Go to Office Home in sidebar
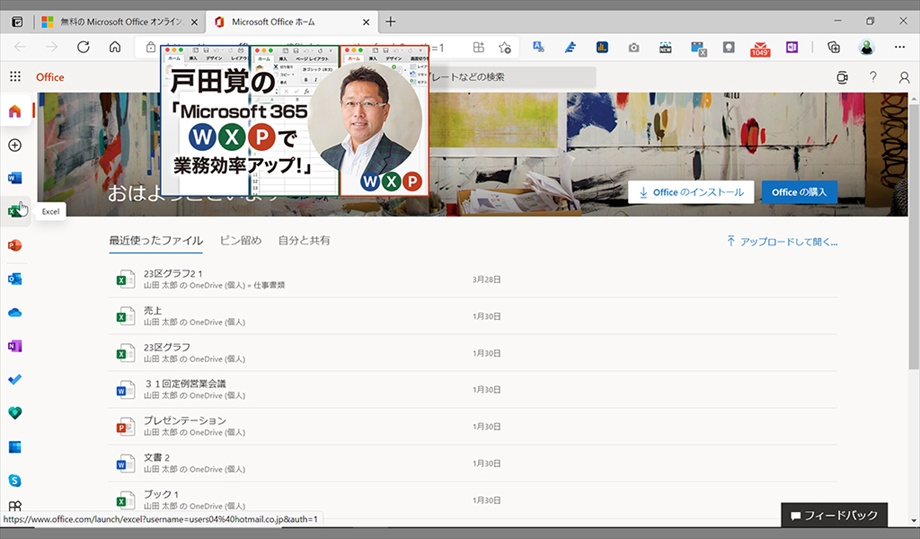The image size is (920, 539). pos(15,110)
